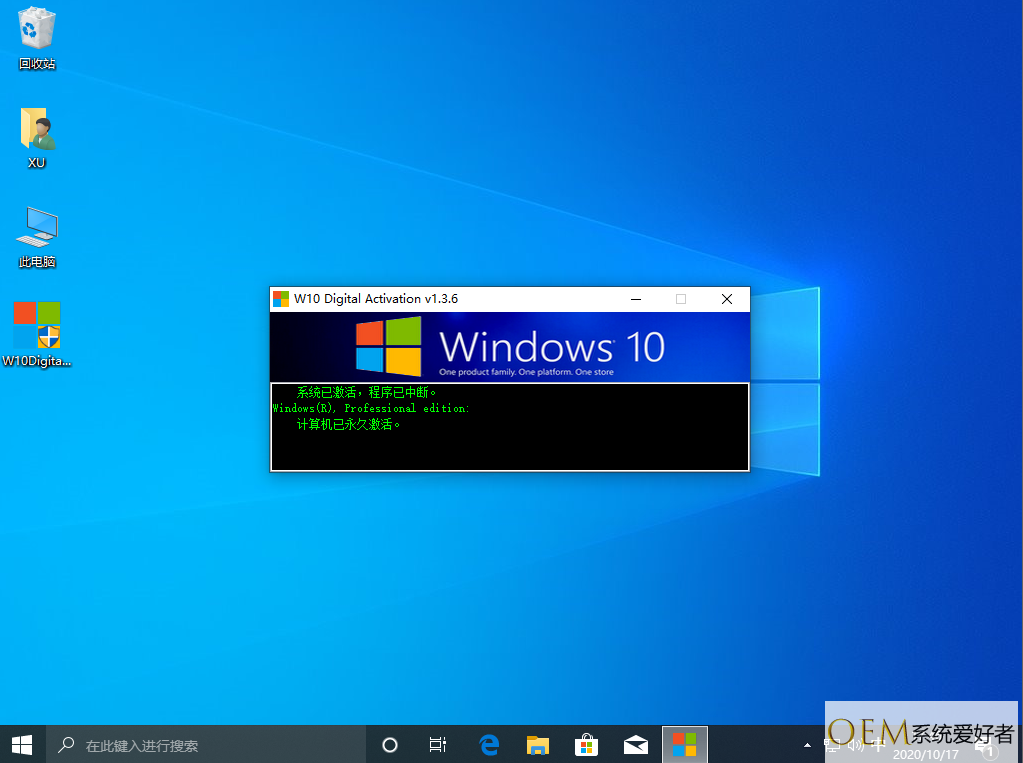This screenshot has width=1023, height=763.
Task: Open Microsoft Store from the taskbar
Action: [586, 745]
